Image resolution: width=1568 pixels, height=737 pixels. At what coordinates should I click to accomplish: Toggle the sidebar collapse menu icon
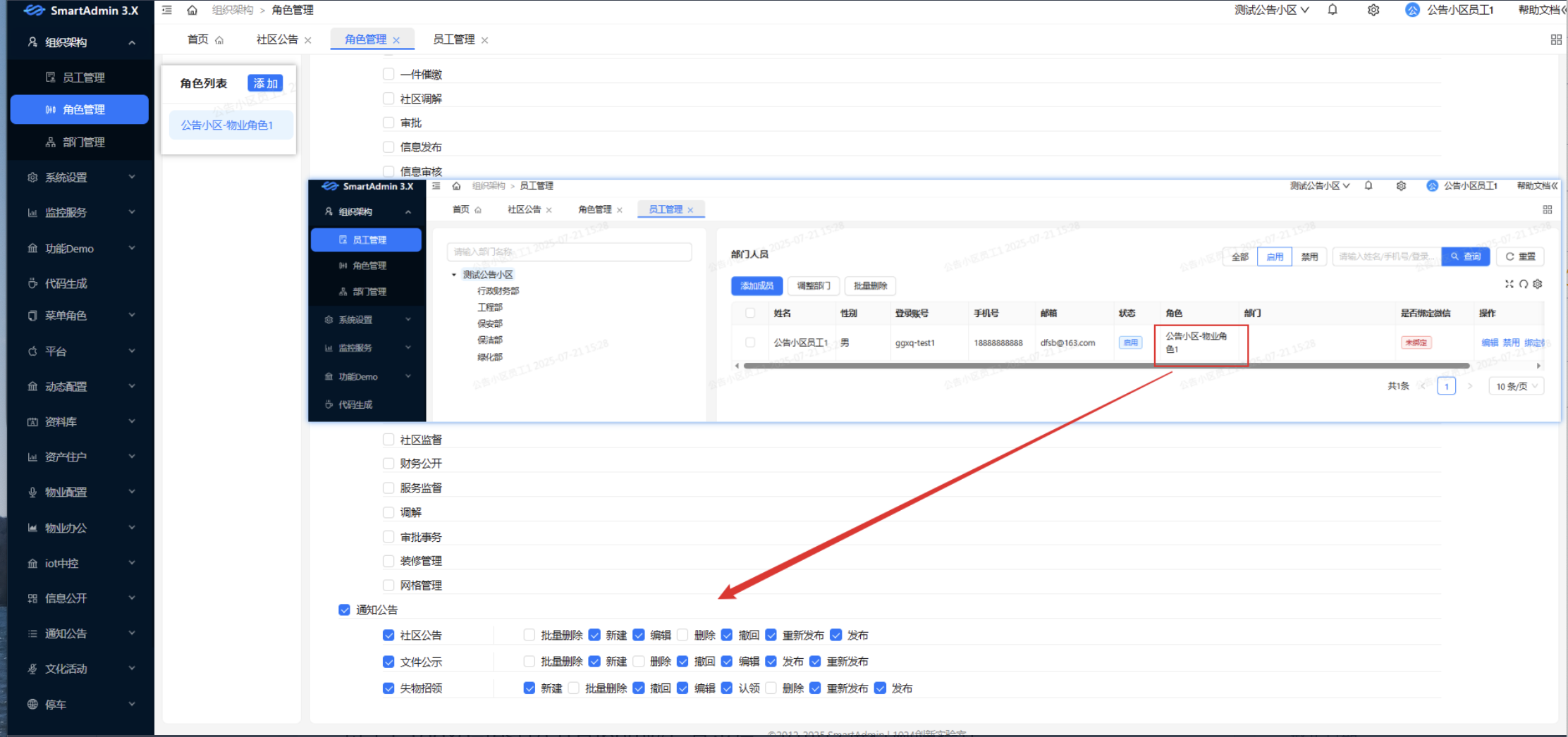[x=167, y=10]
